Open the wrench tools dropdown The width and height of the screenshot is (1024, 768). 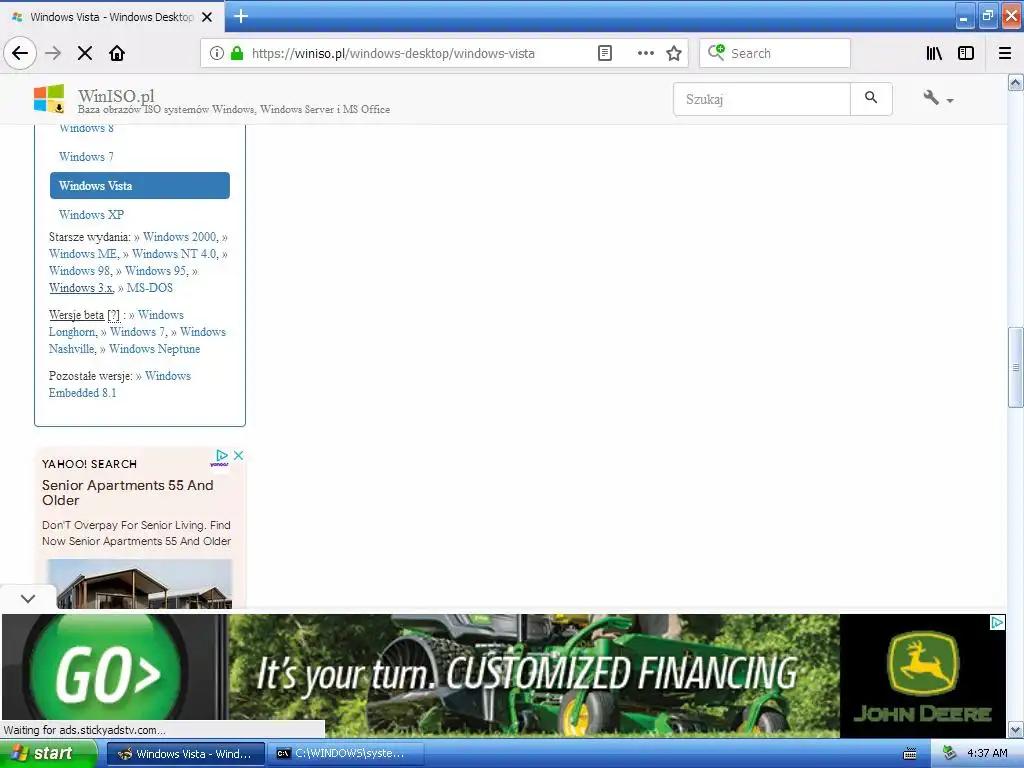pos(938,99)
